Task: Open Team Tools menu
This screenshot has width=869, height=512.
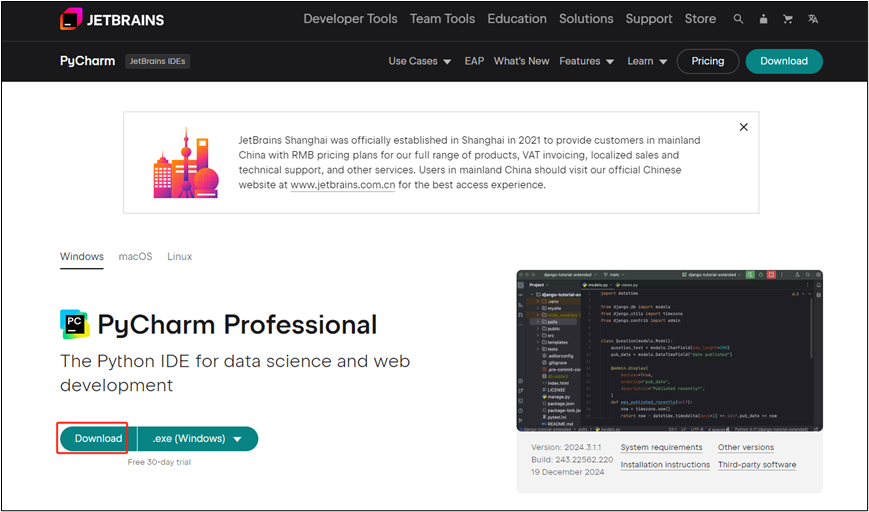Action: click(442, 19)
